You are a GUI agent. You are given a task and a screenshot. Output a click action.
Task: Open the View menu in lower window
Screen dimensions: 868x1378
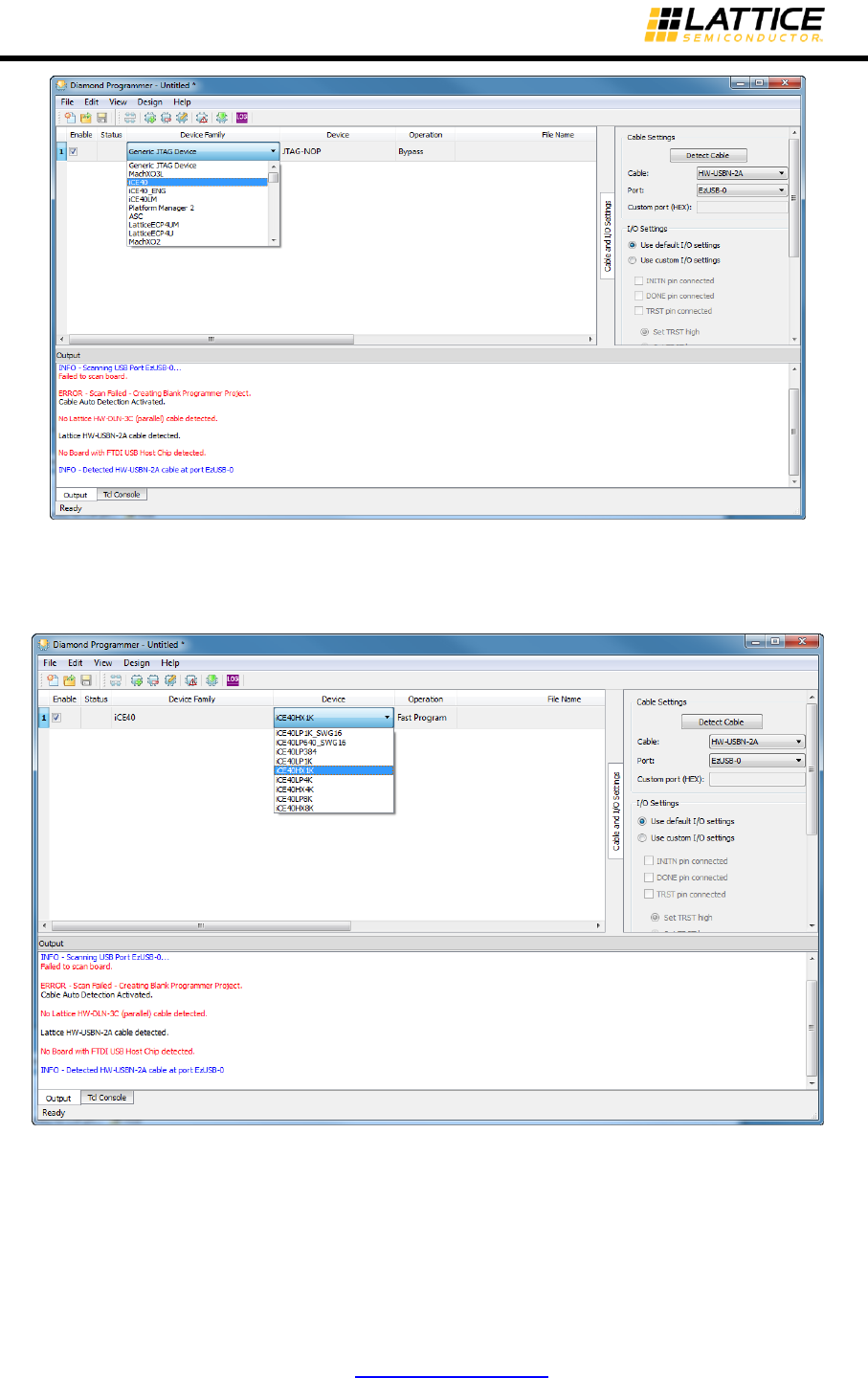point(103,662)
